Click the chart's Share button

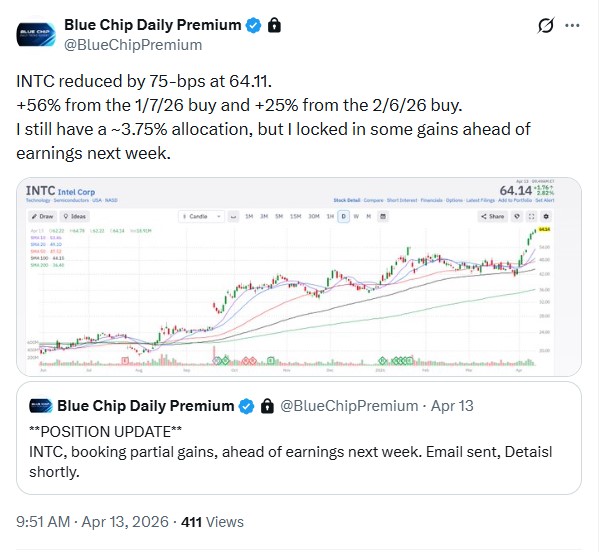[493, 215]
